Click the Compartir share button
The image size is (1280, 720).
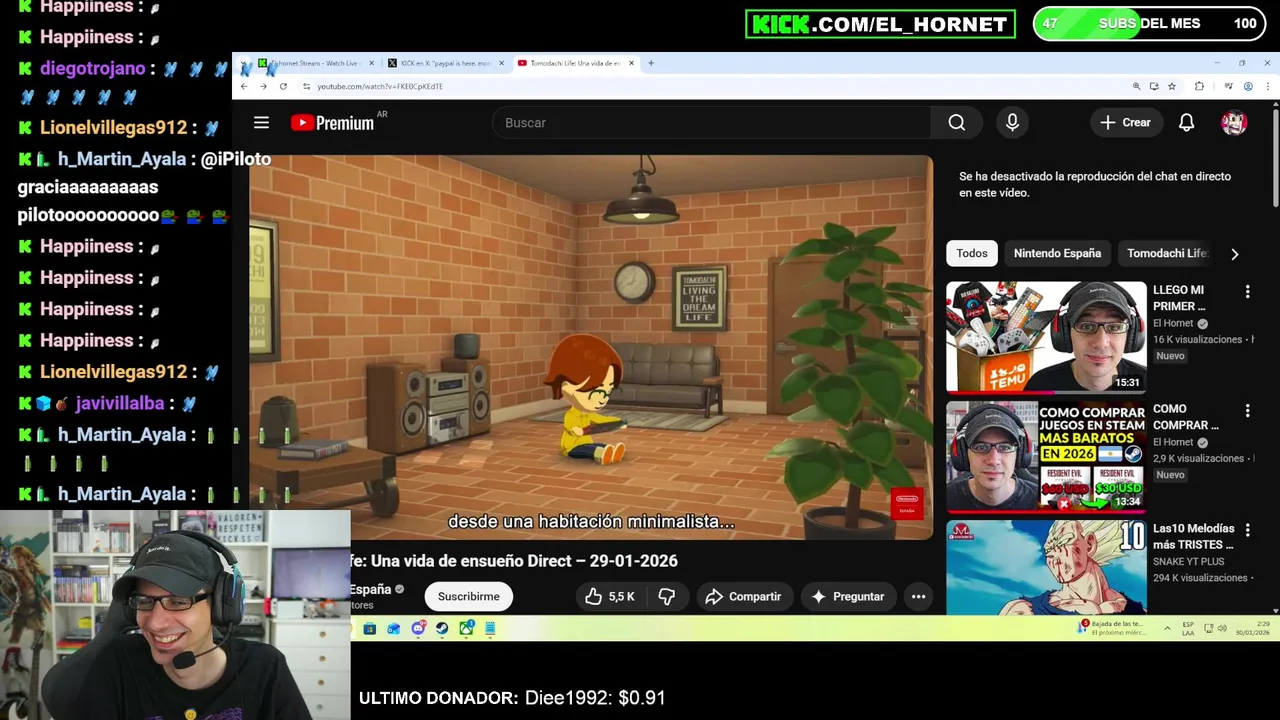[743, 596]
